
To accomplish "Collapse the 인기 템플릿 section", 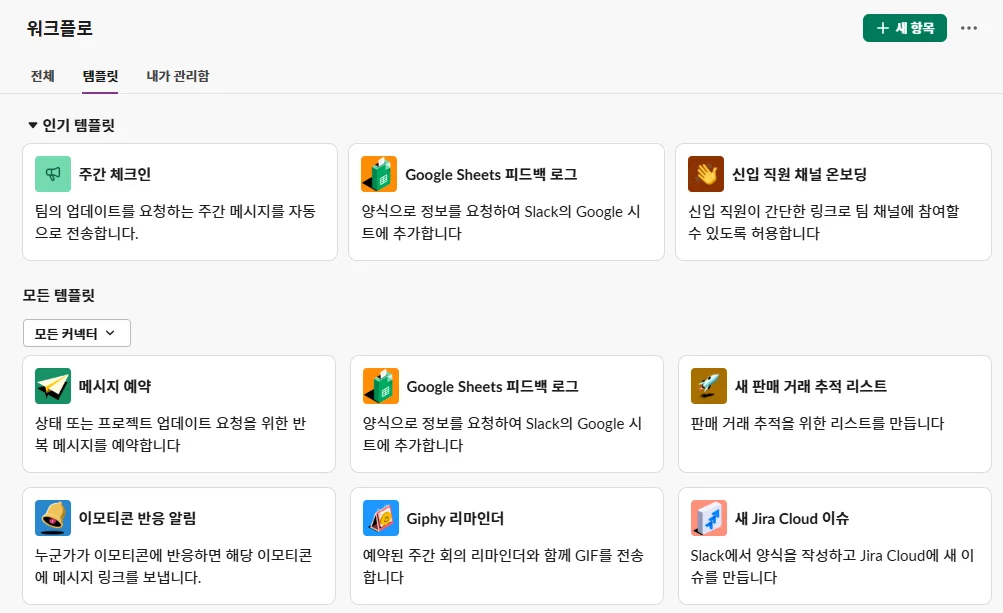I will pyautogui.click(x=33, y=126).
